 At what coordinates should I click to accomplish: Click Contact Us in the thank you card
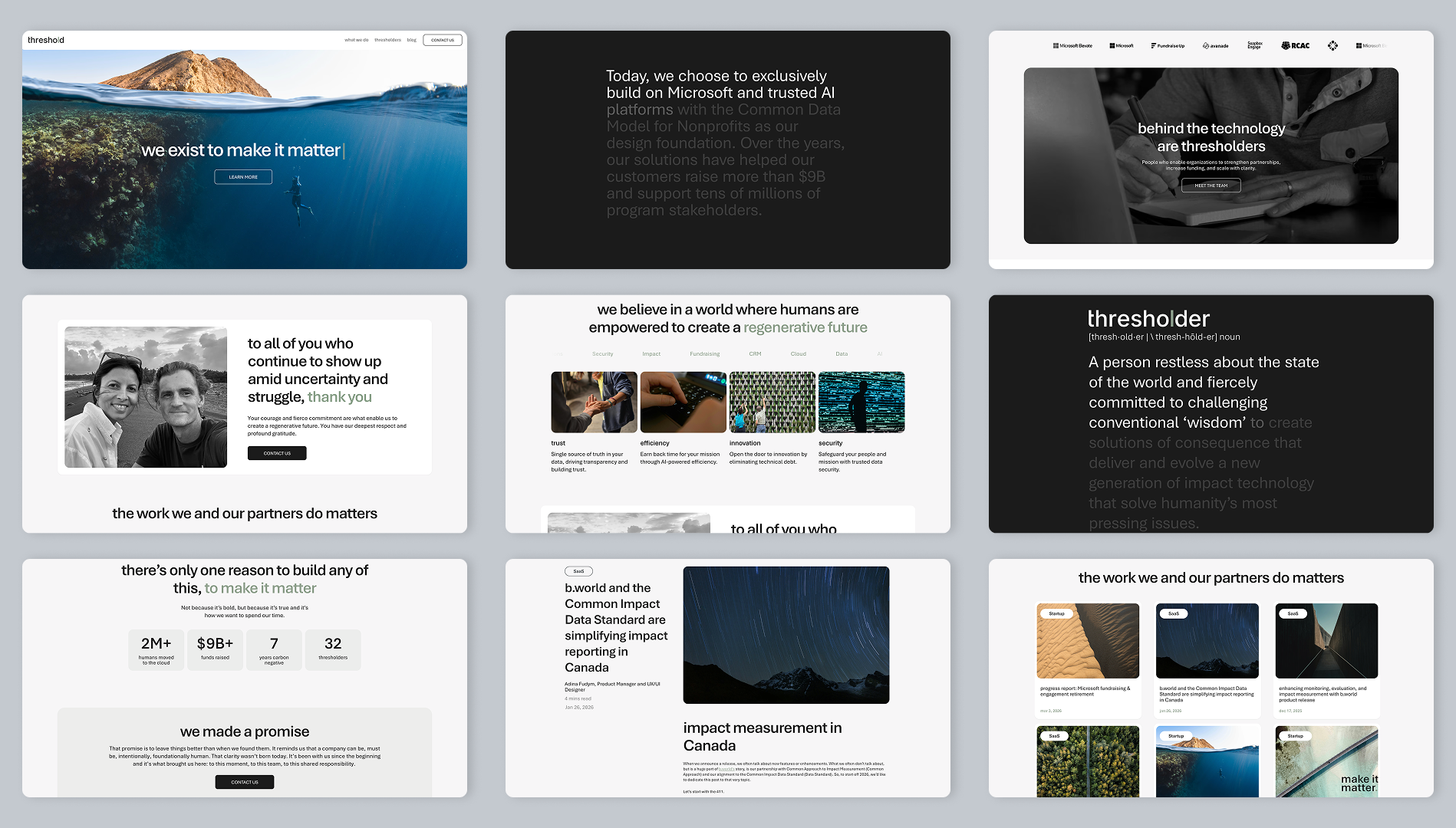tap(277, 453)
